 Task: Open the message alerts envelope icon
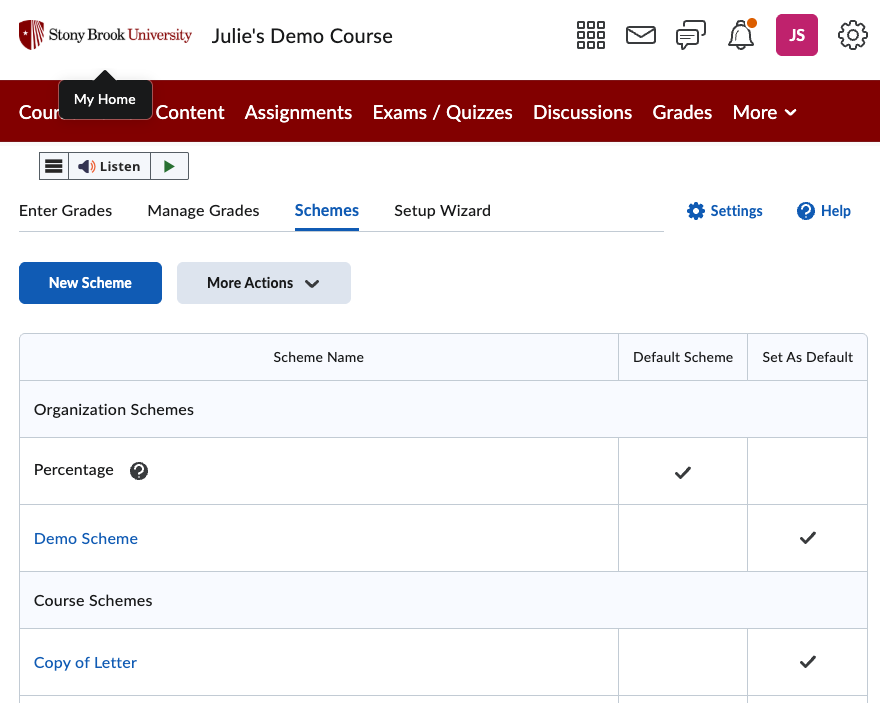tap(640, 35)
